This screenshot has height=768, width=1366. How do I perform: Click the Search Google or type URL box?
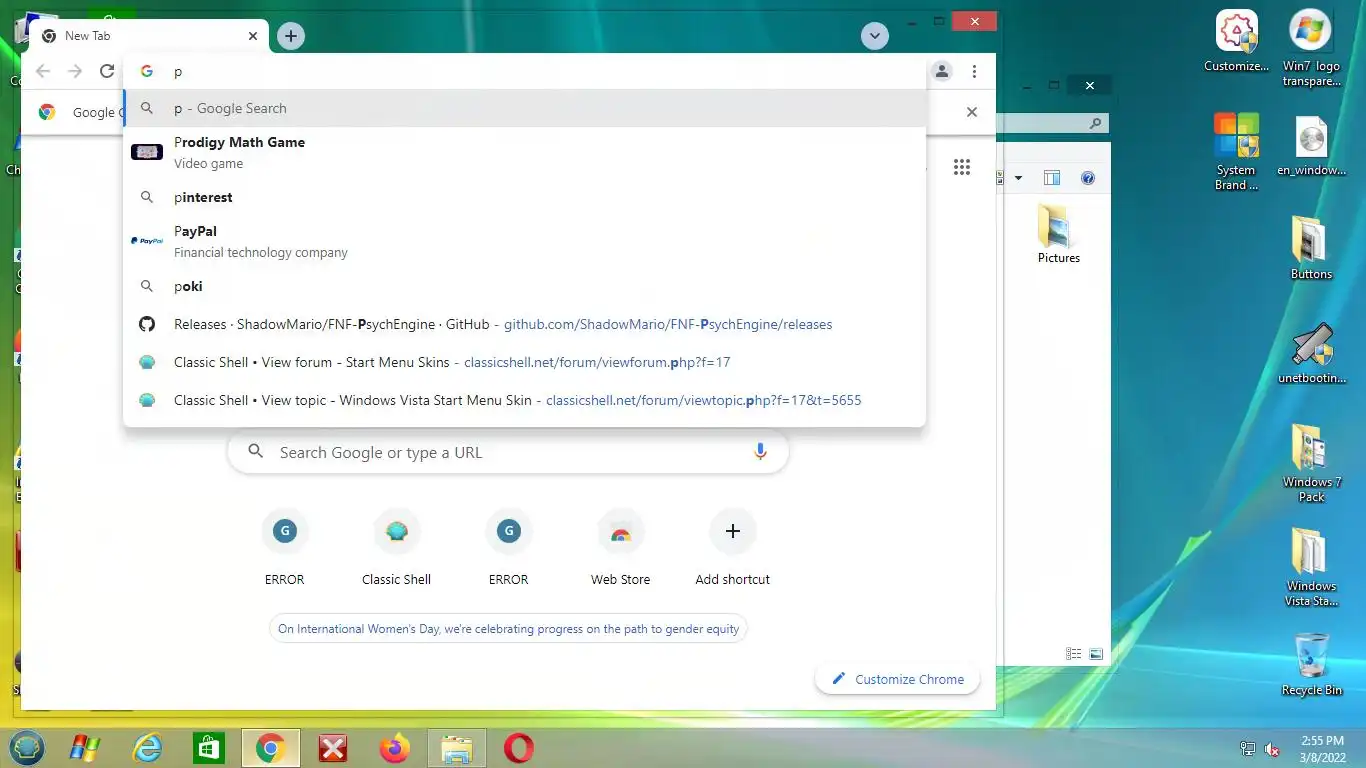pos(508,452)
